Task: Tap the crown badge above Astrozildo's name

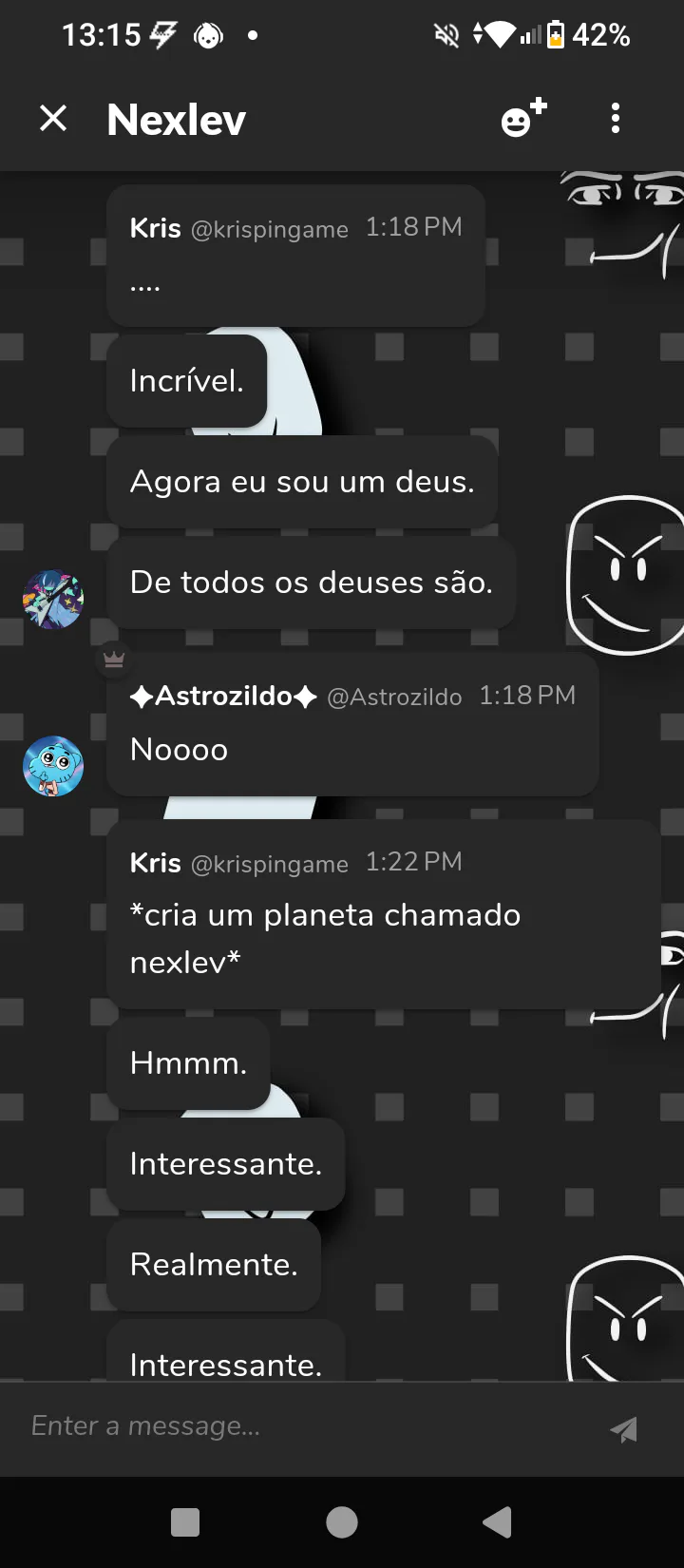Action: 114,659
